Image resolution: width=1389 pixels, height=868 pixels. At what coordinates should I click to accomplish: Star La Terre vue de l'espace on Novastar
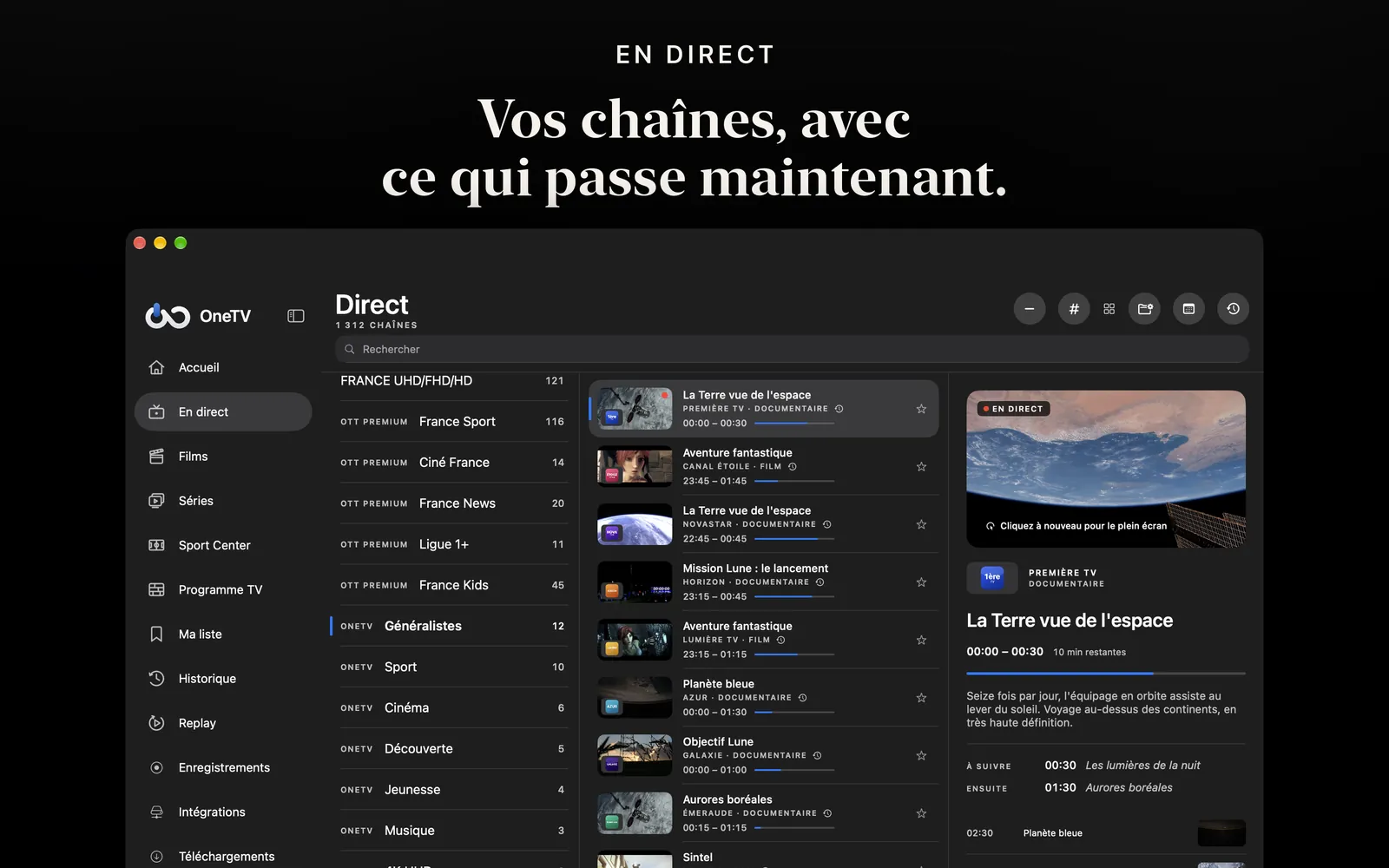click(x=921, y=524)
